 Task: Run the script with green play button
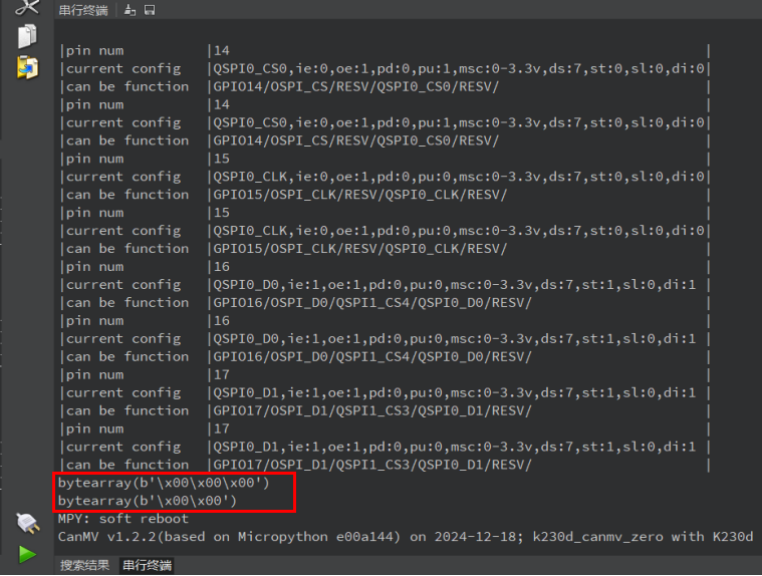pyautogui.click(x=27, y=554)
